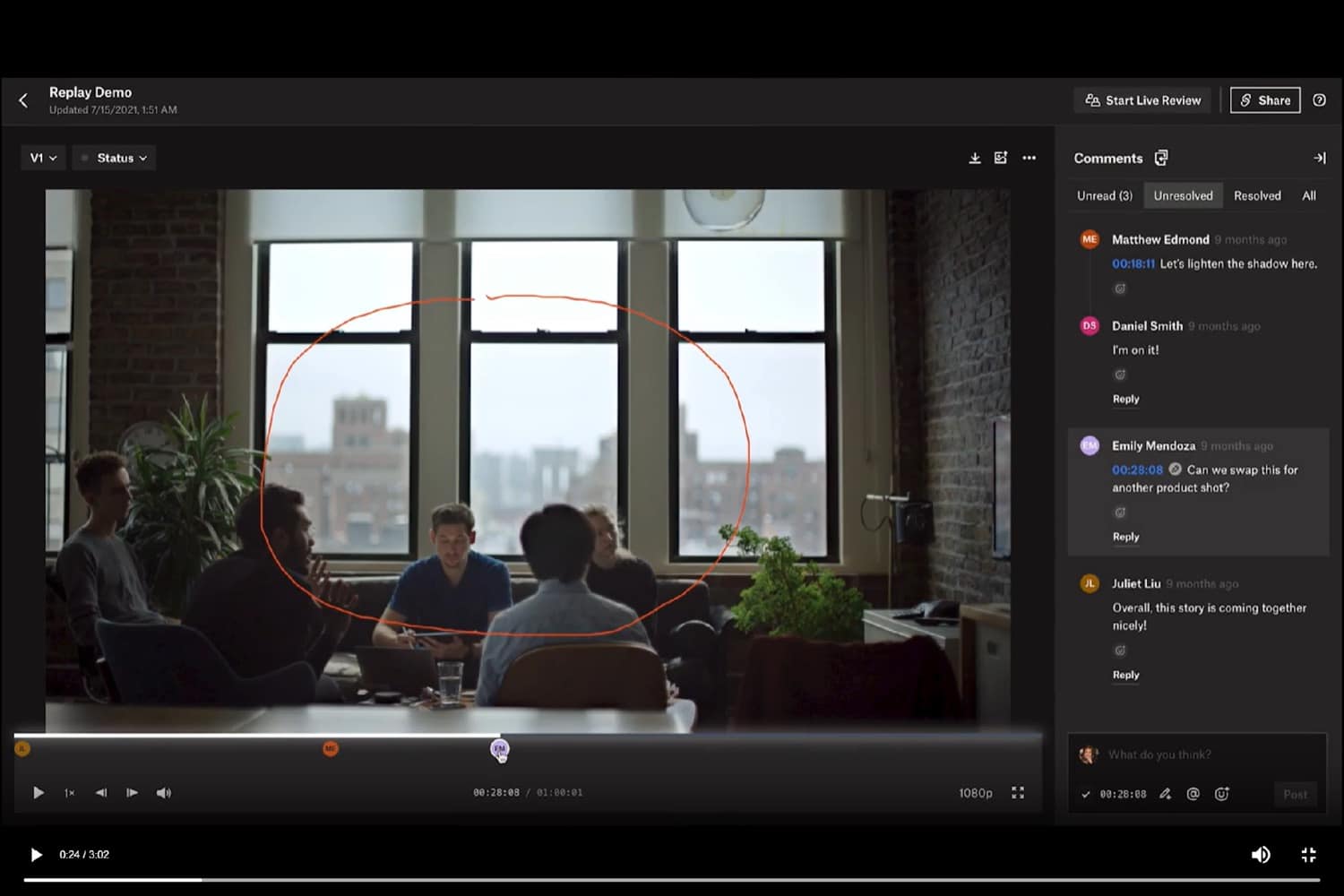Viewport: 1344px width, 896px height.
Task: Enter fullscreen in the Replay player
Action: coord(1018,793)
